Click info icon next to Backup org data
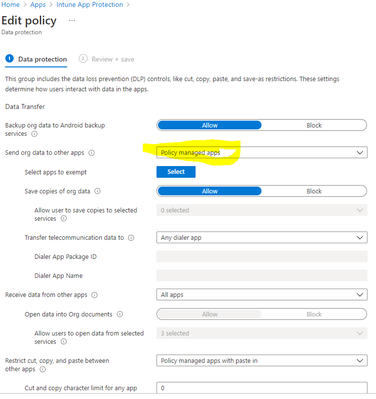This screenshot has width=376, height=399. pyautogui.click(x=34, y=134)
